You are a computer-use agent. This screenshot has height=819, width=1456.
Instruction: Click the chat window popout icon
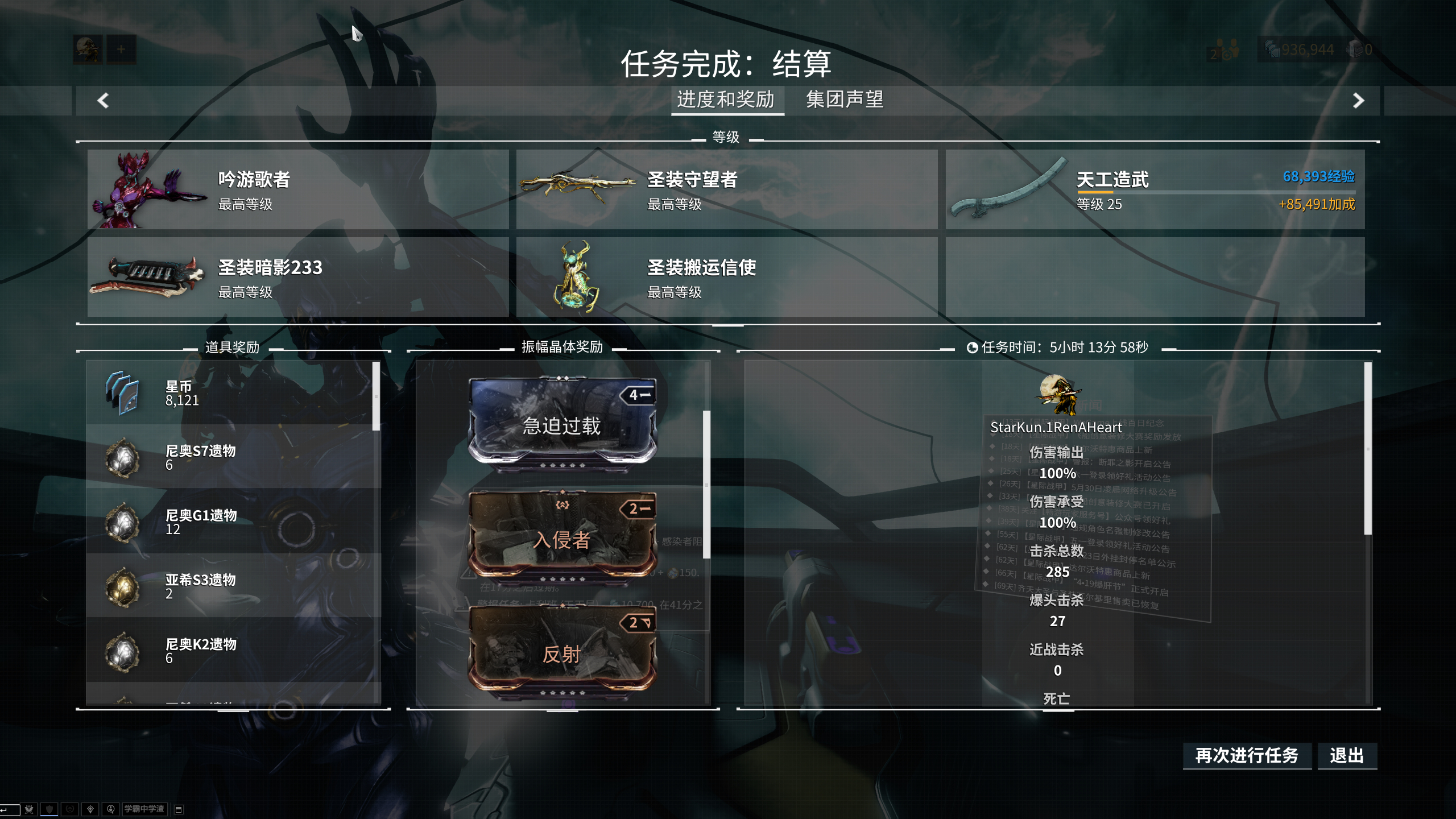click(179, 809)
